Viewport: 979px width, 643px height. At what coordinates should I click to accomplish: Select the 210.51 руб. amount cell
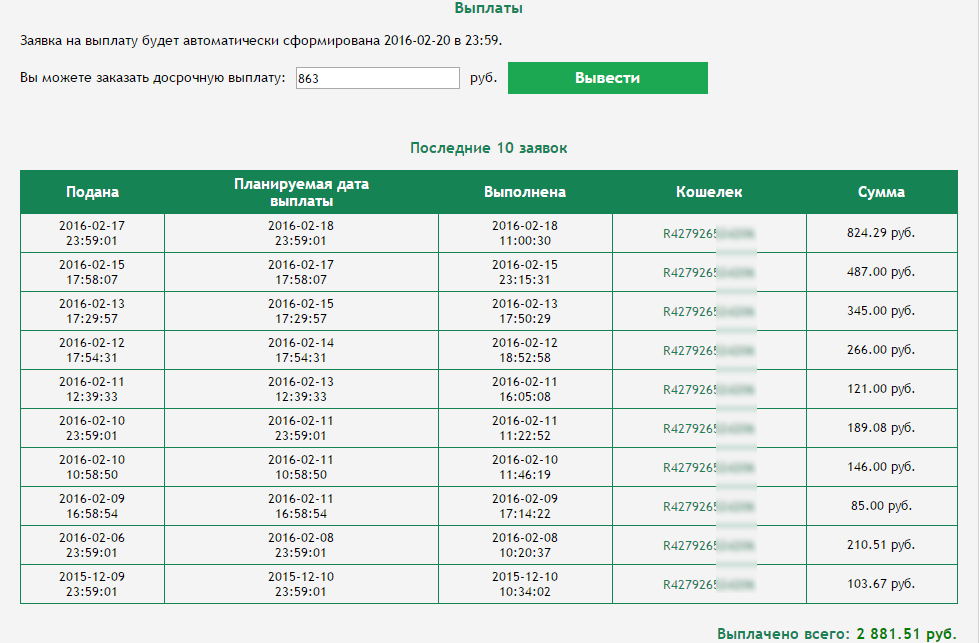coord(881,545)
